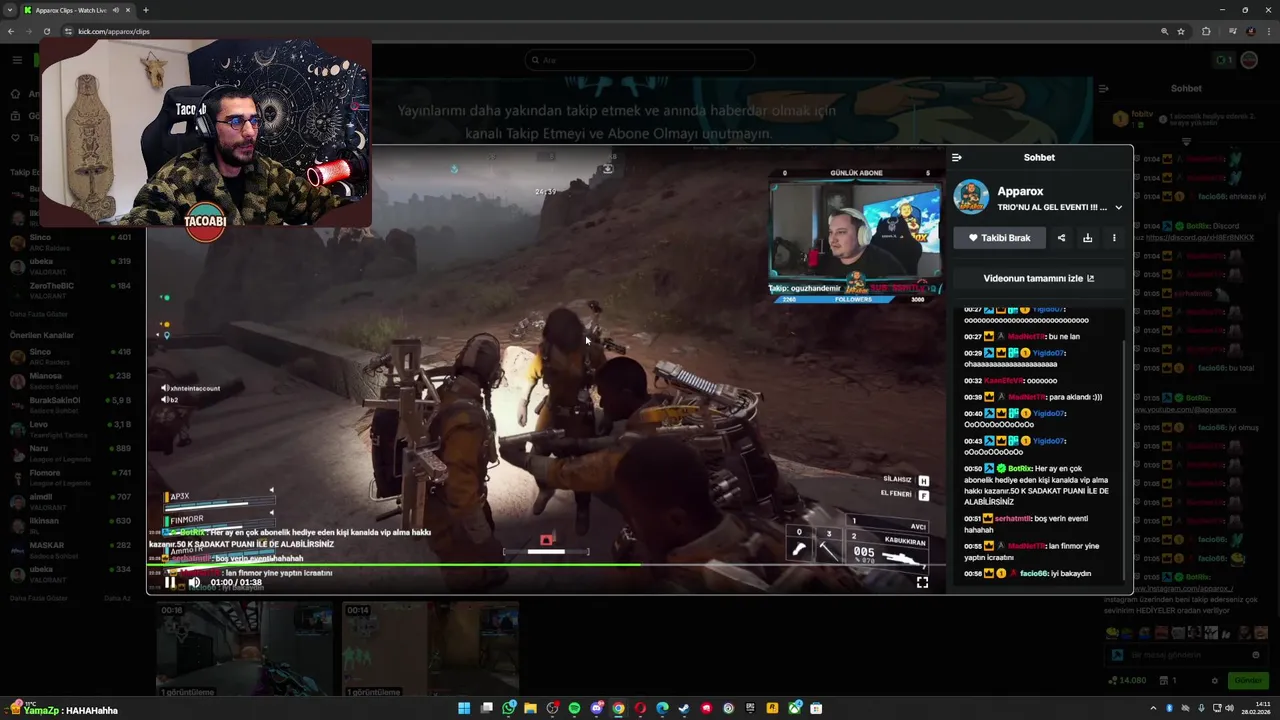Open Videonun tamamını izle link
This screenshot has width=1280, height=720.
coord(1039,278)
